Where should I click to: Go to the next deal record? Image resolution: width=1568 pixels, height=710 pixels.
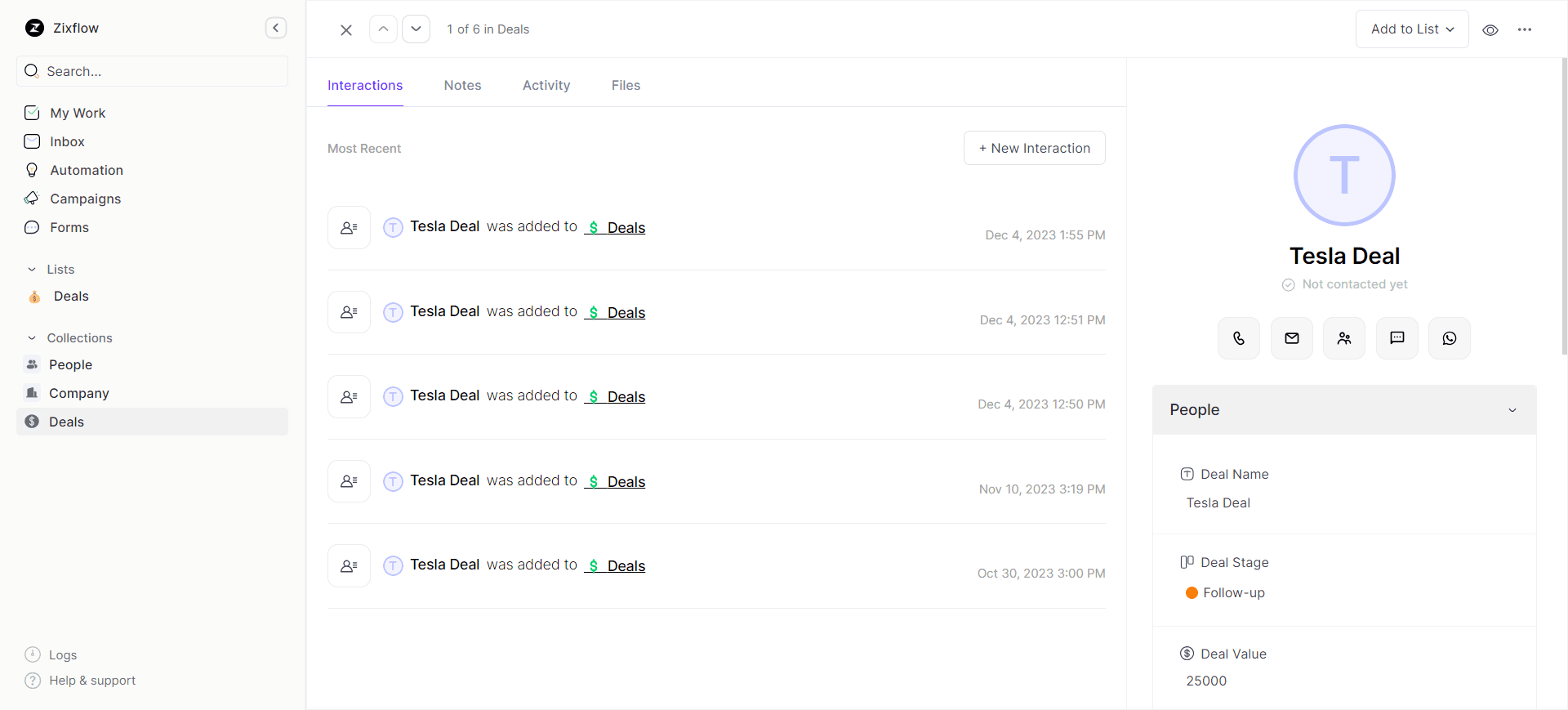click(x=416, y=29)
